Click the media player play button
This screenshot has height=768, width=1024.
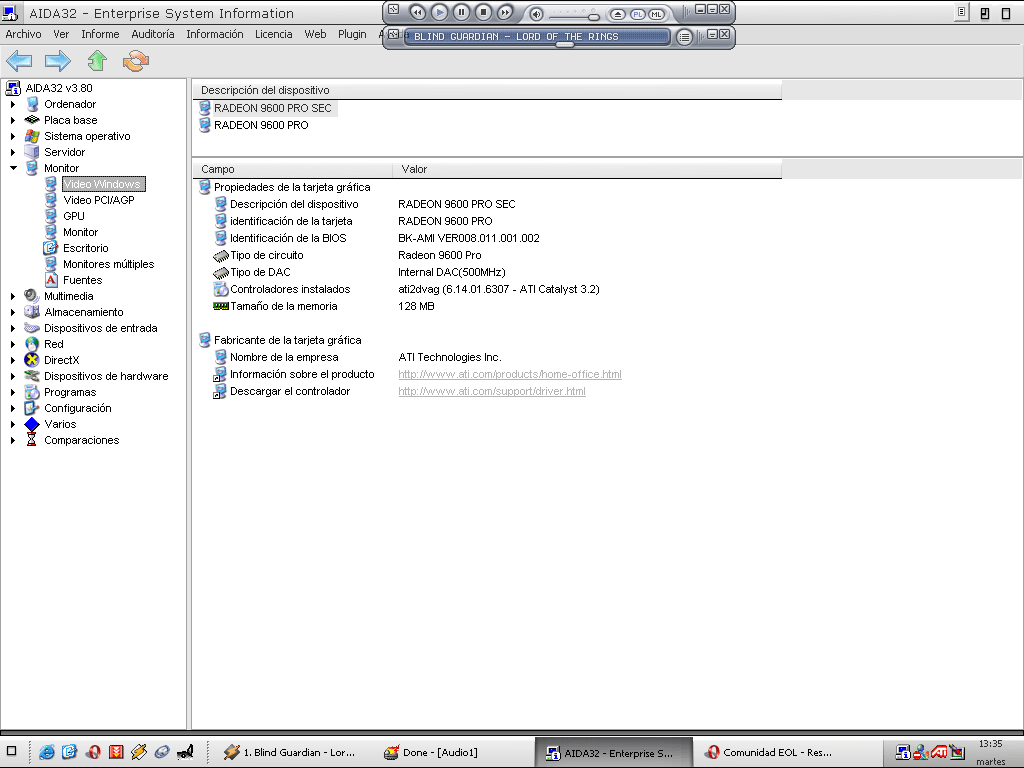(x=440, y=12)
